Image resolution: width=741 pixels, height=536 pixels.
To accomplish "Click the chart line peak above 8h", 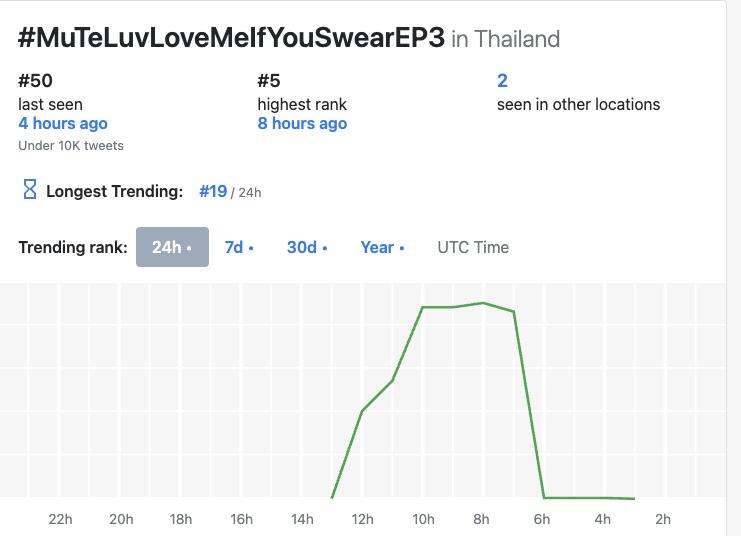I will (x=483, y=302).
